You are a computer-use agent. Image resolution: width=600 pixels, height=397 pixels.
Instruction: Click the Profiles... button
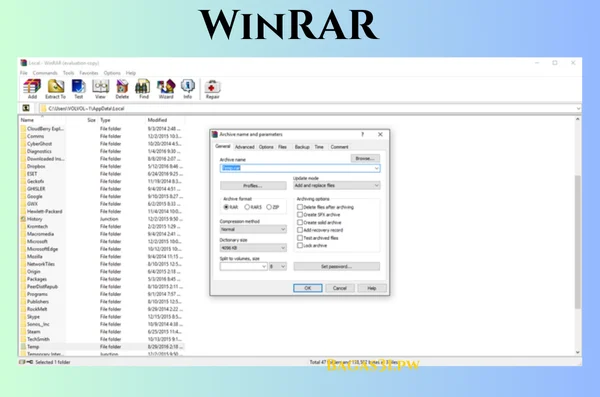click(253, 186)
